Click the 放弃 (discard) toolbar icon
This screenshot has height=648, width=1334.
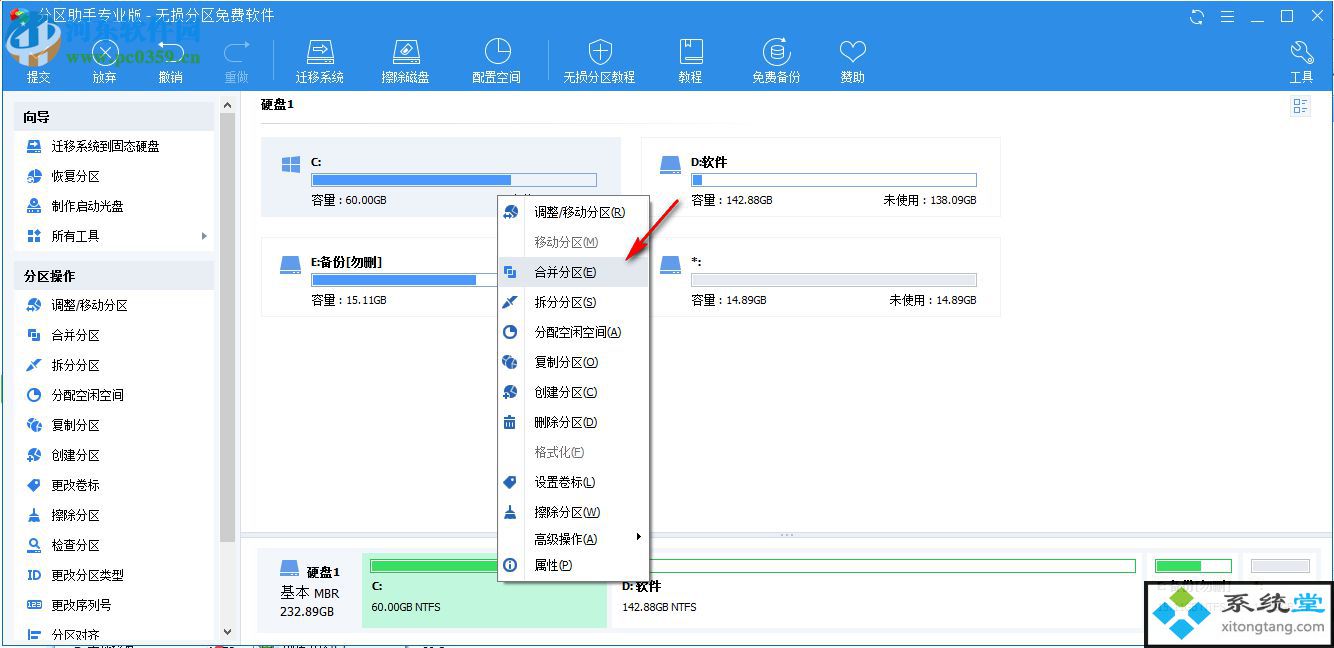[104, 60]
